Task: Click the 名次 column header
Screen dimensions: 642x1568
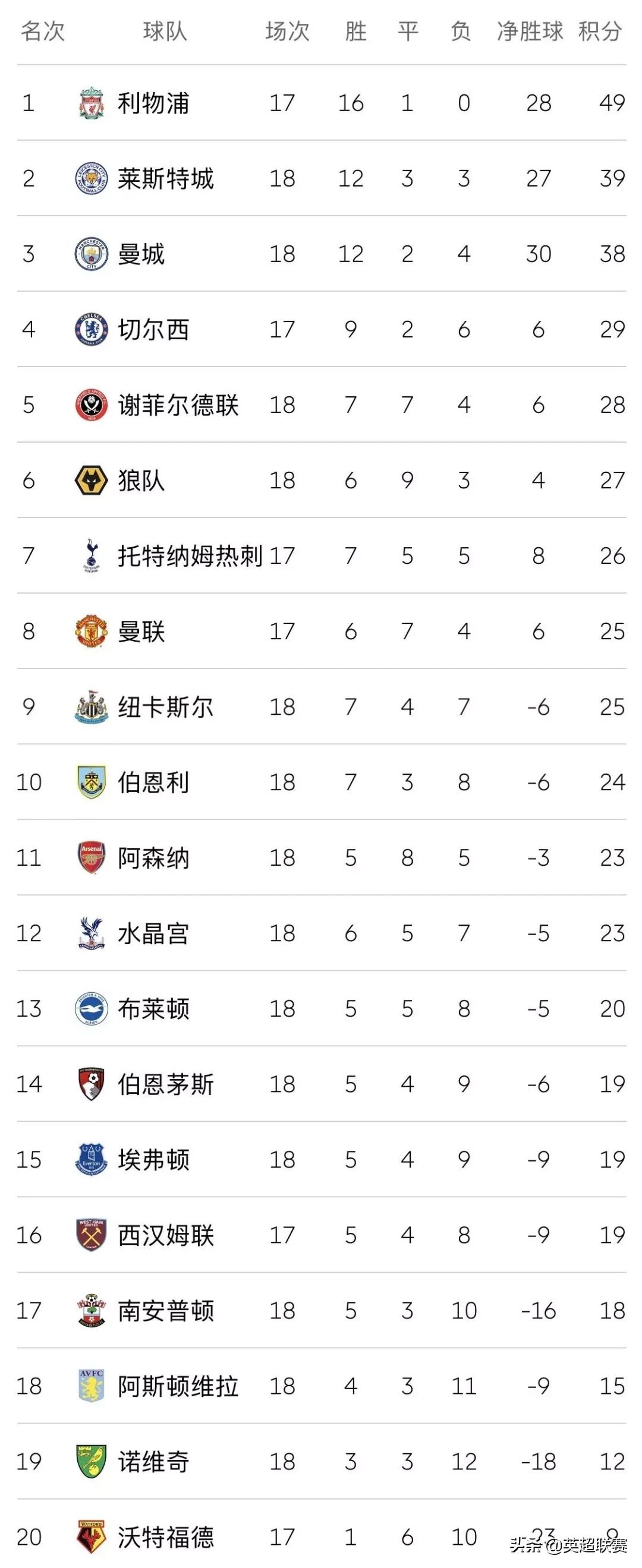Action: 43,31
